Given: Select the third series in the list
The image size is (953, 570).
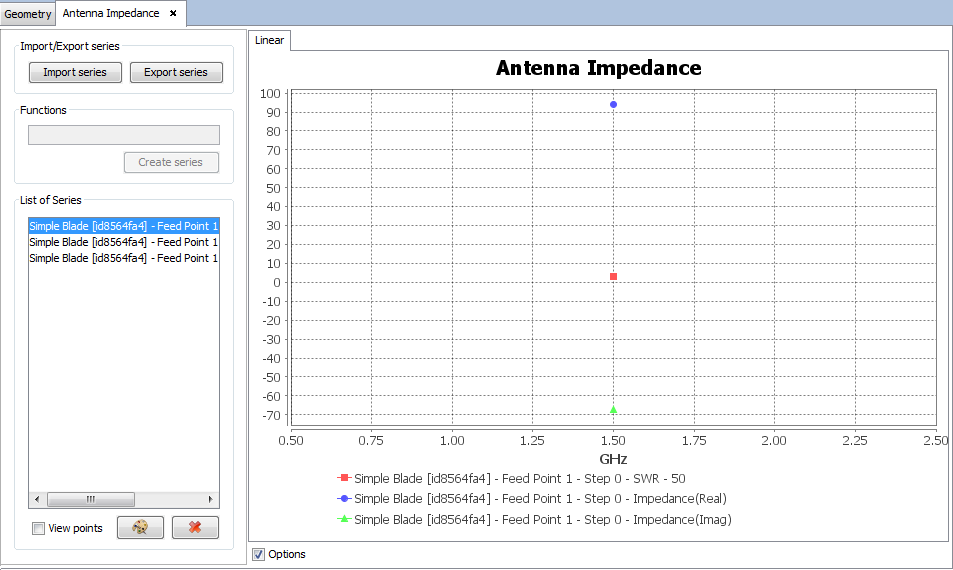Looking at the screenshot, I should click(x=123, y=258).
